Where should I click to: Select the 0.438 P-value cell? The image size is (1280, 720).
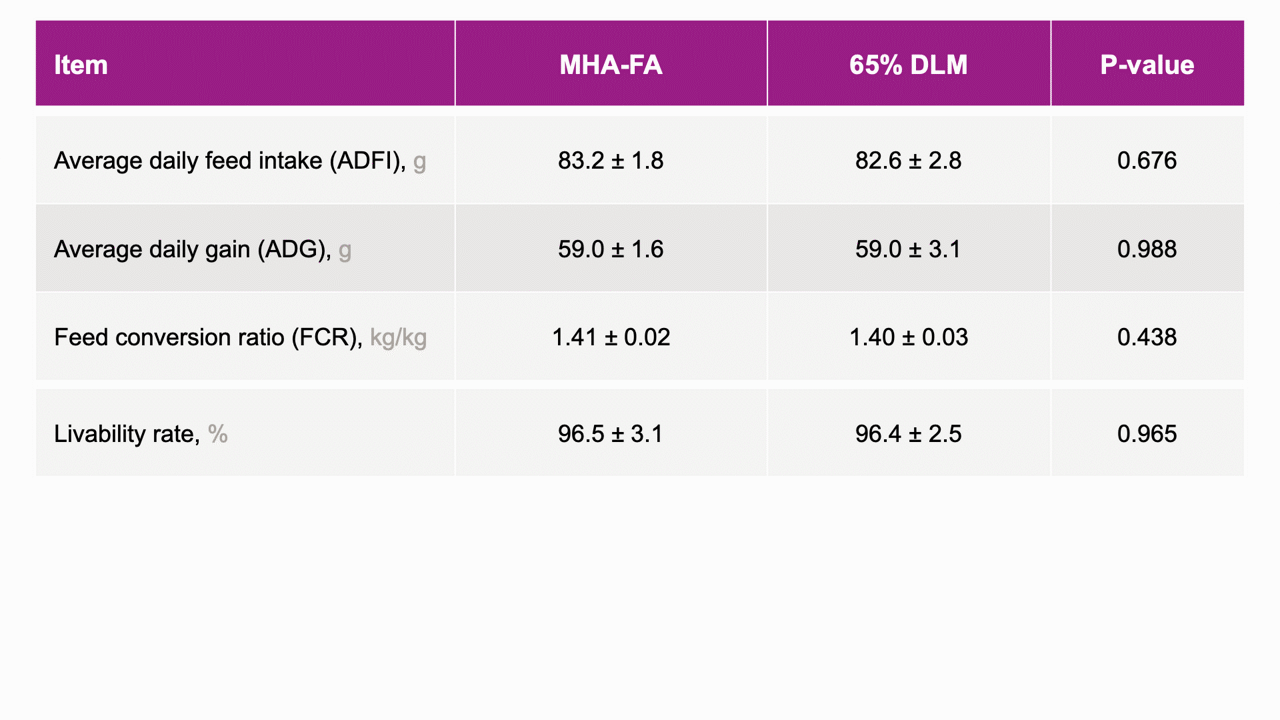click(1148, 337)
